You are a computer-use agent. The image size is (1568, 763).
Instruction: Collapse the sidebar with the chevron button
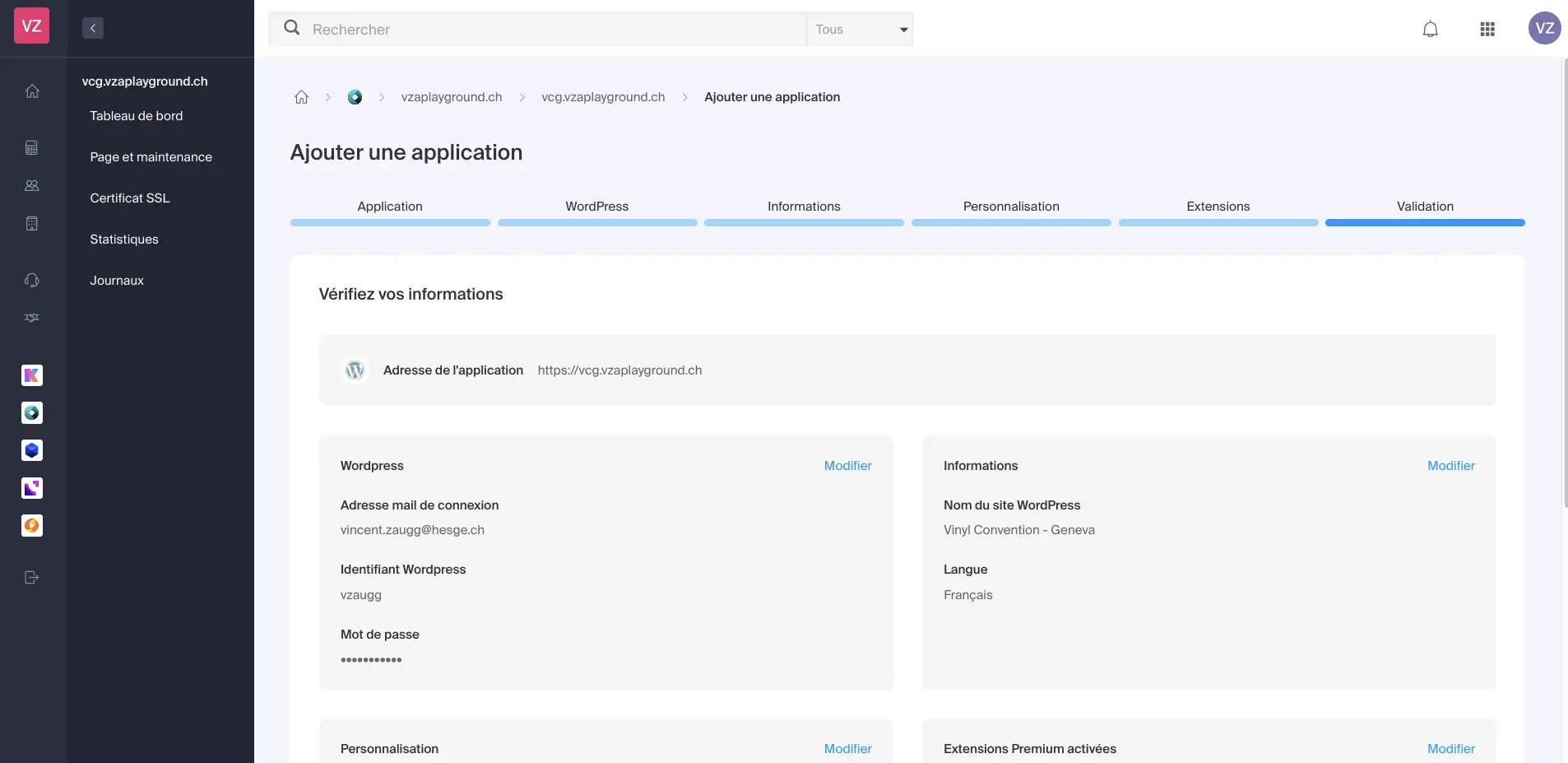93,28
